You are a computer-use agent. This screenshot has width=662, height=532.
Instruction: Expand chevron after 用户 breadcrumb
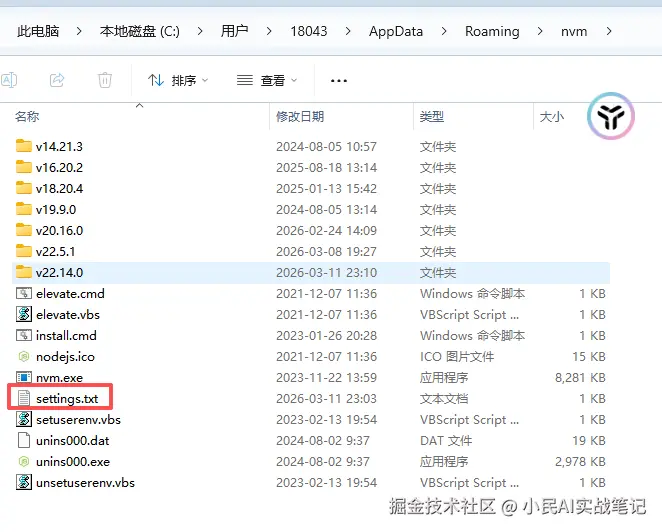pos(269,31)
